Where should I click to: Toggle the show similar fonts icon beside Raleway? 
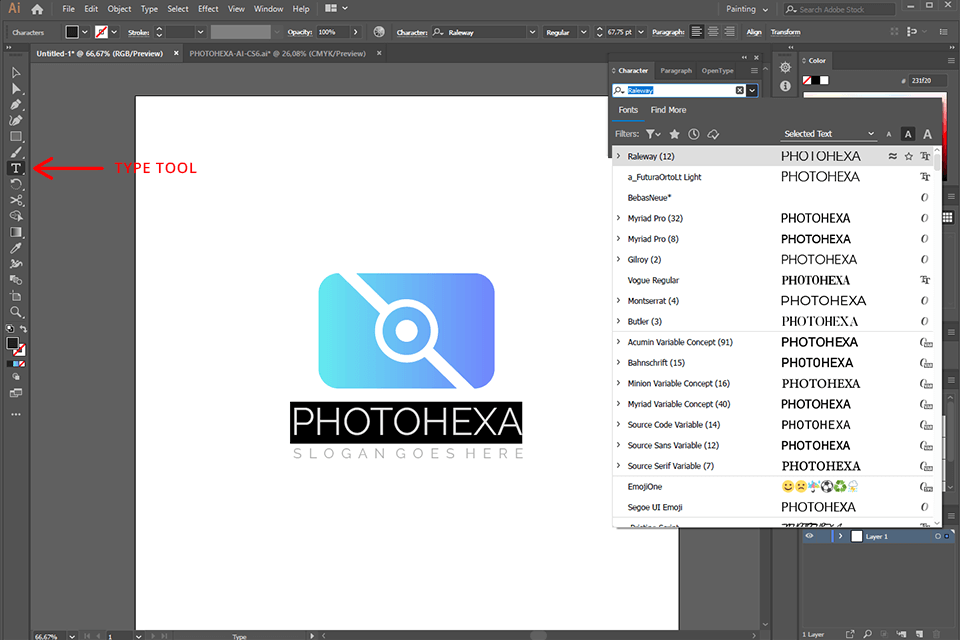pyautogui.click(x=893, y=156)
